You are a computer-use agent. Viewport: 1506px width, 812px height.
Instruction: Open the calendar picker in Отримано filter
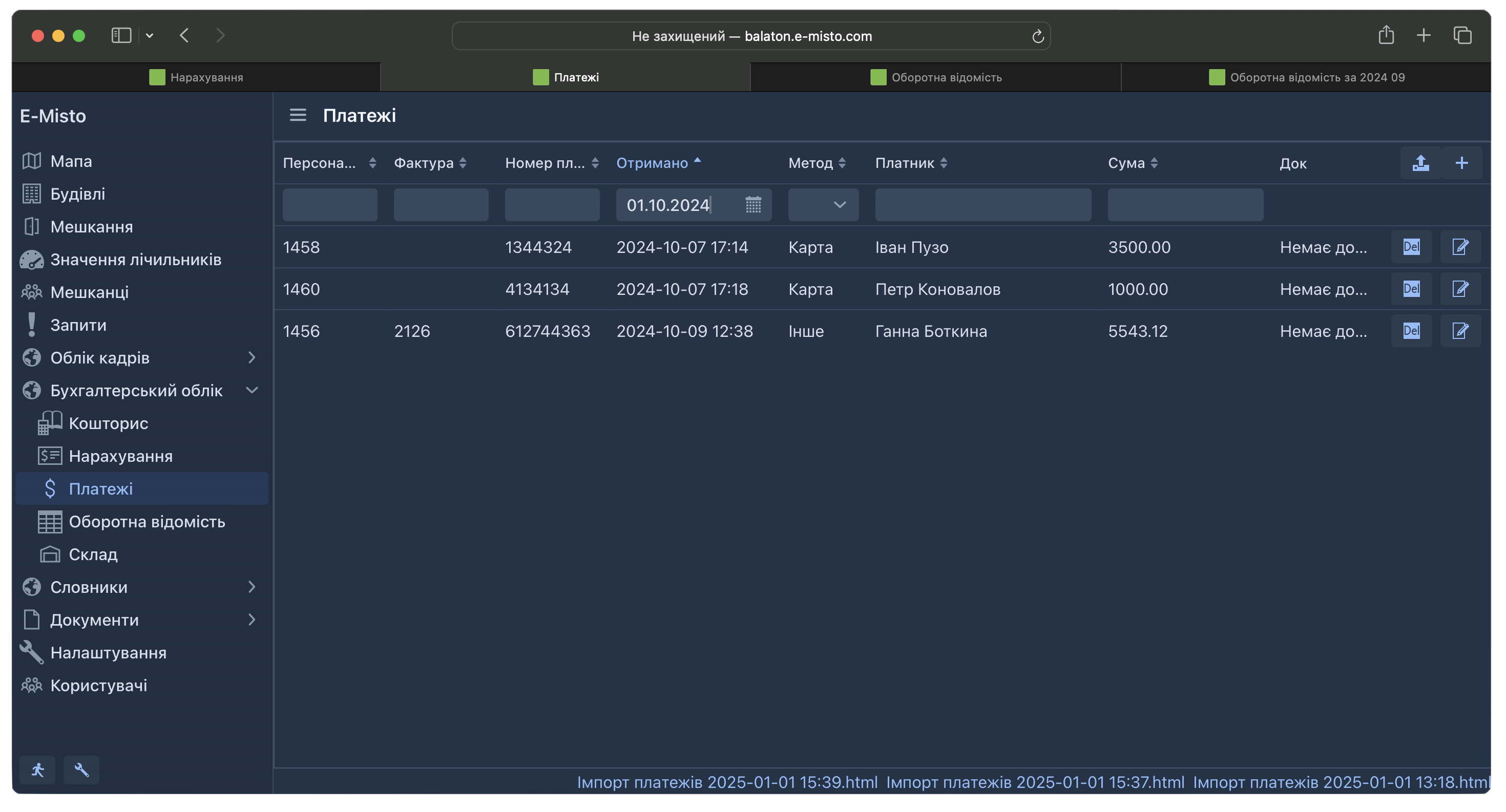pyautogui.click(x=753, y=205)
